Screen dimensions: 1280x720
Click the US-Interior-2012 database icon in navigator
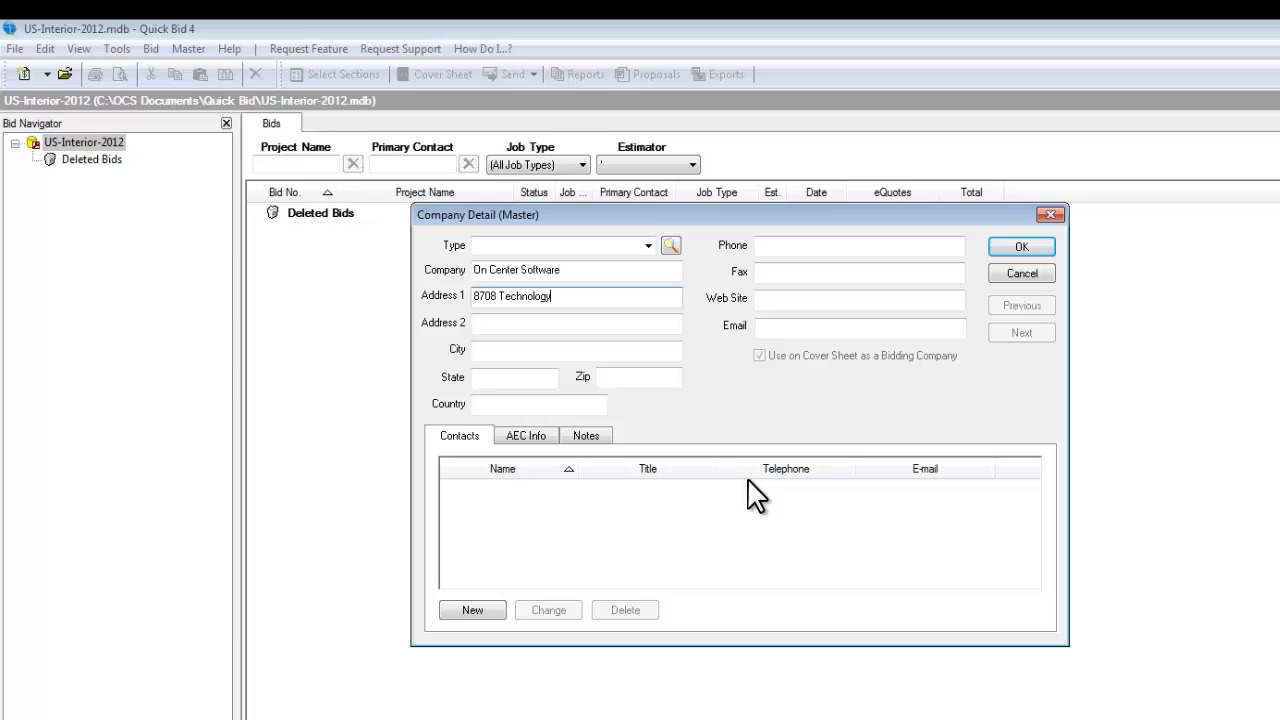(x=33, y=143)
